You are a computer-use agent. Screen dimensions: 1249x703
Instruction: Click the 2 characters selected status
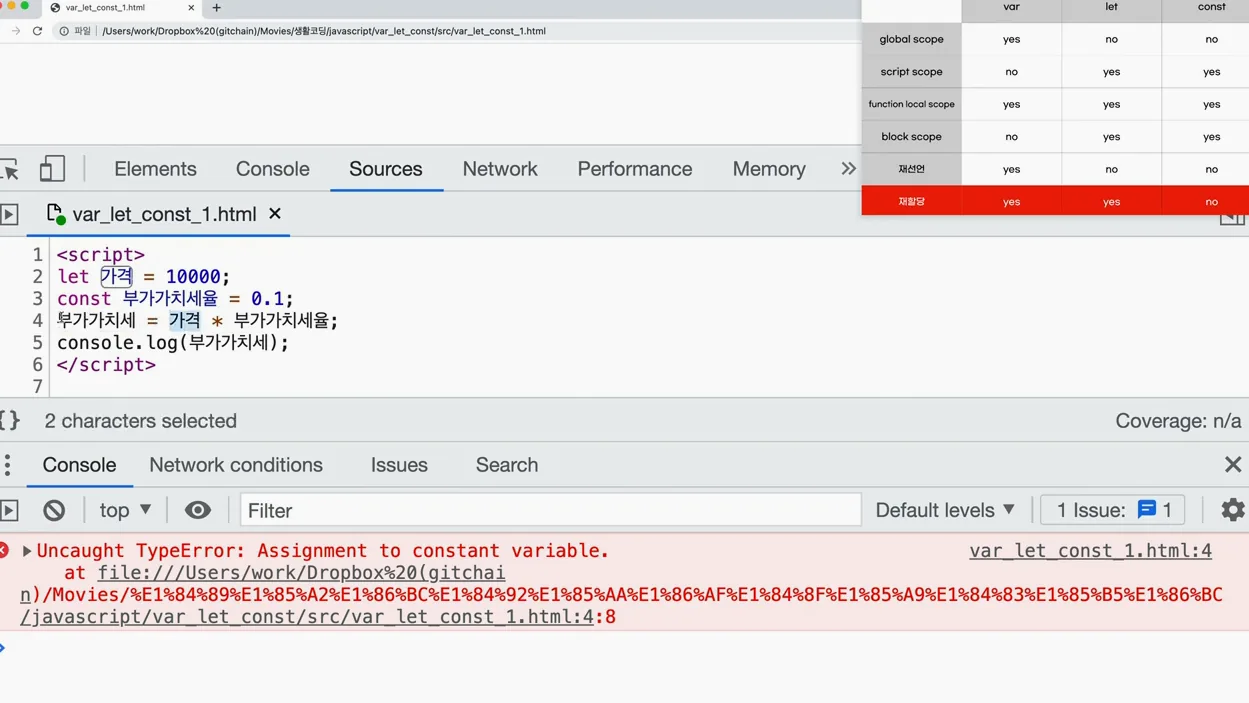(141, 421)
